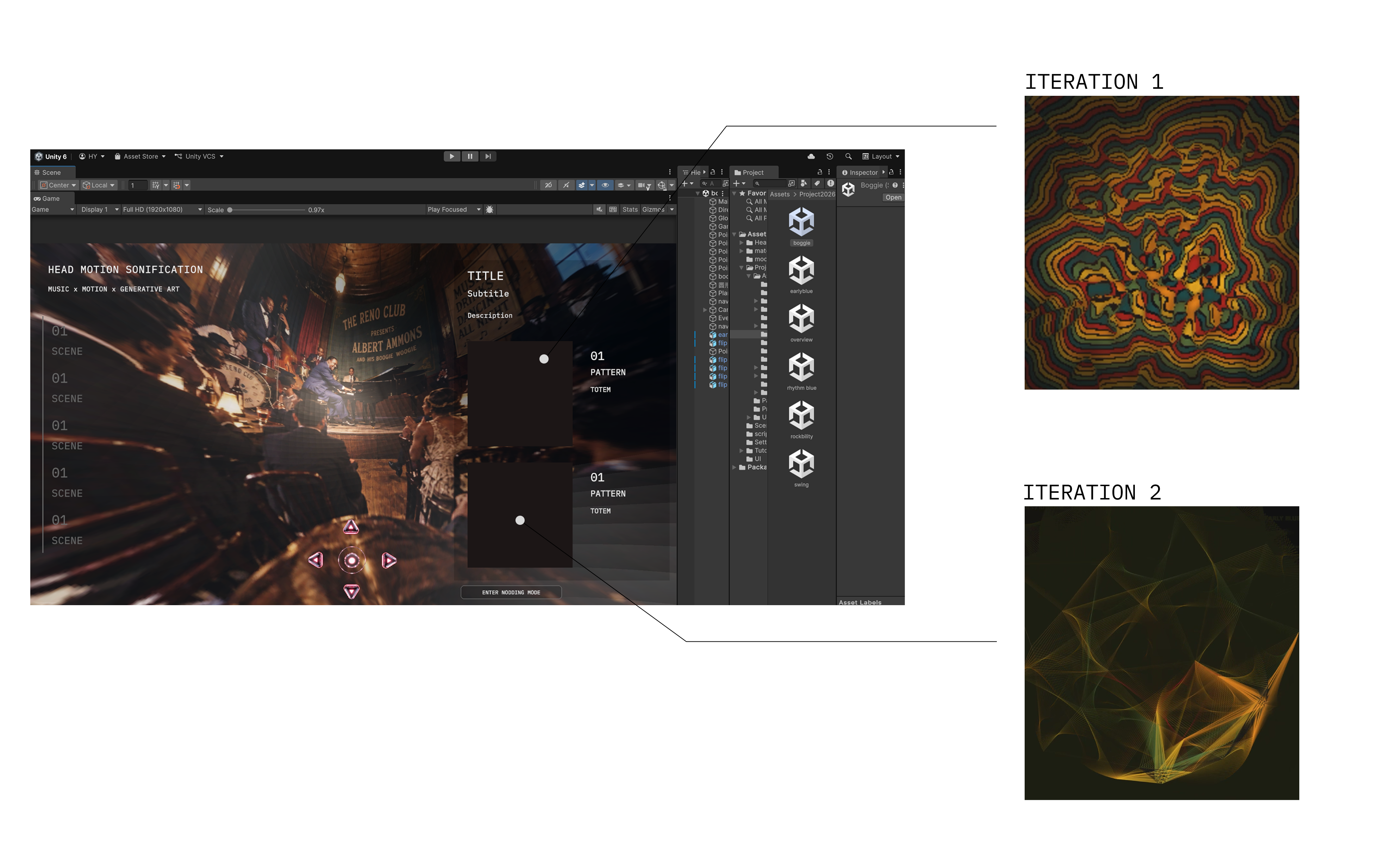Toggle the scene visibility eye icon
The height and width of the screenshot is (863, 1400).
coord(605,185)
